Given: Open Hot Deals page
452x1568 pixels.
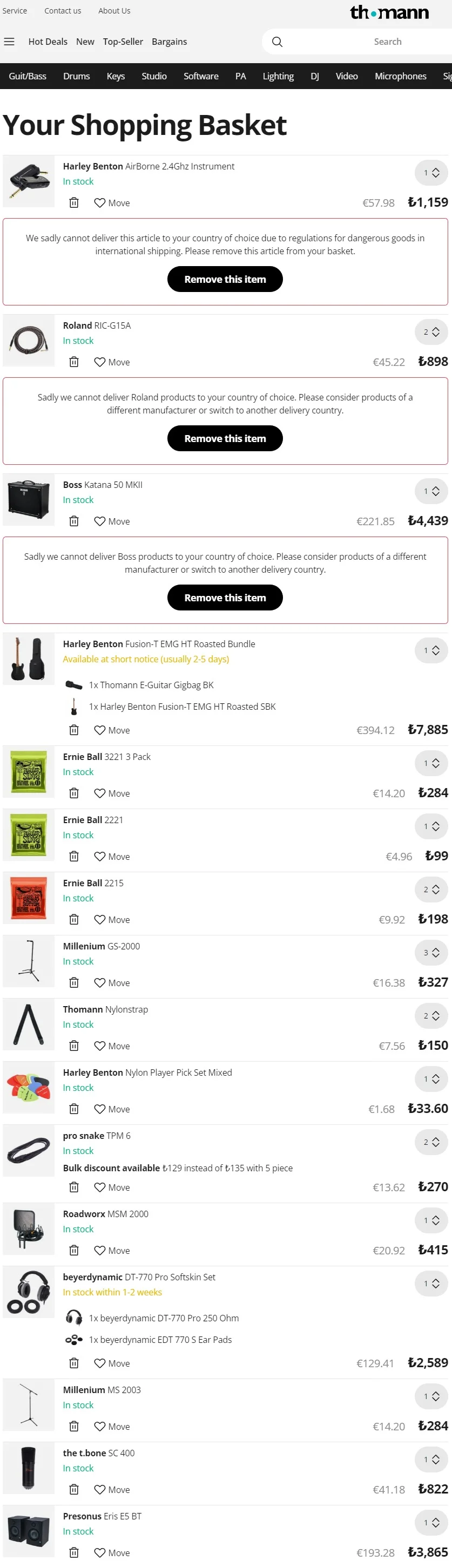Looking at the screenshot, I should [x=48, y=42].
